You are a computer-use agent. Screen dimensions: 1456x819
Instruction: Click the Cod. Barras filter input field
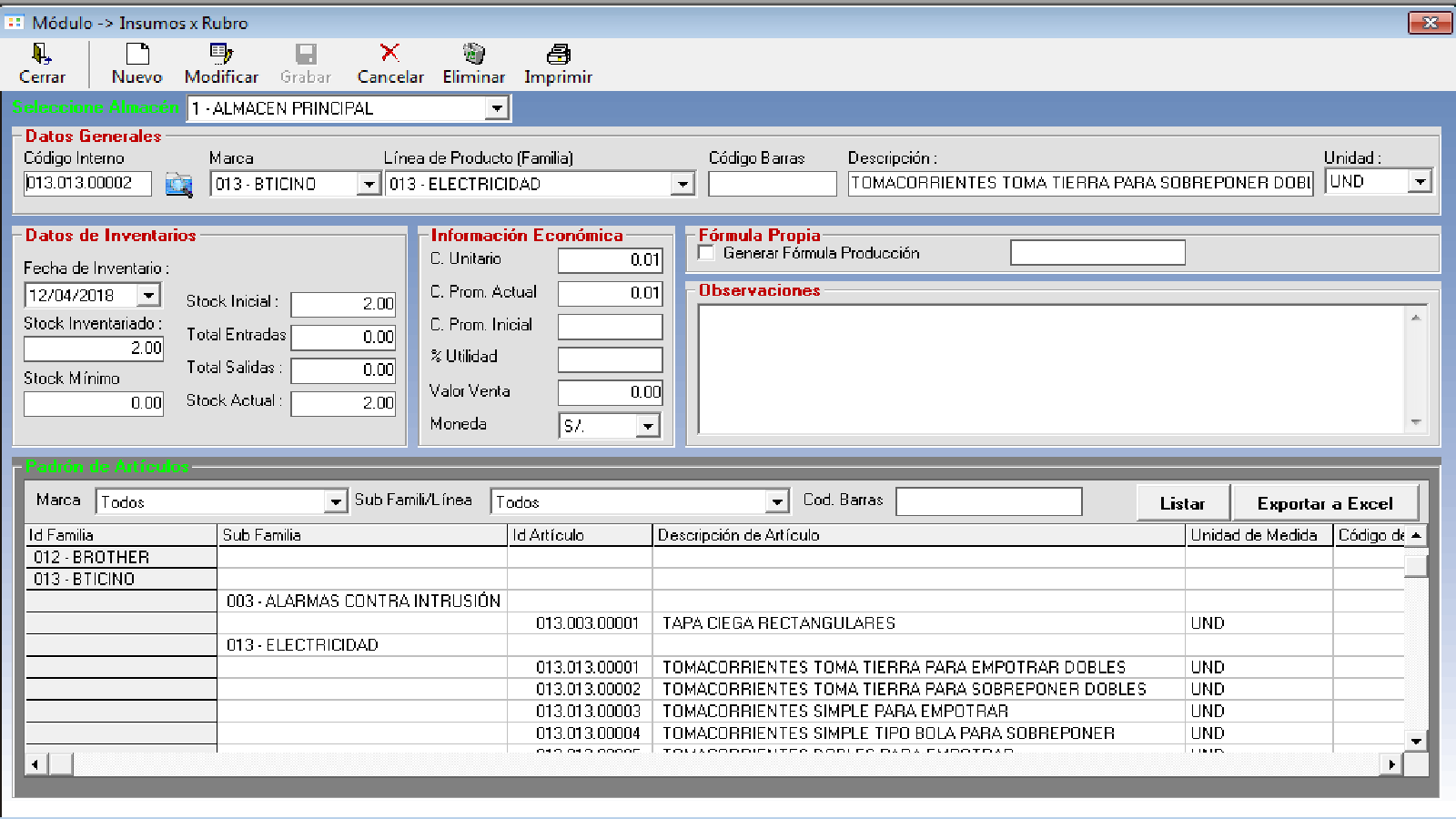click(x=988, y=501)
